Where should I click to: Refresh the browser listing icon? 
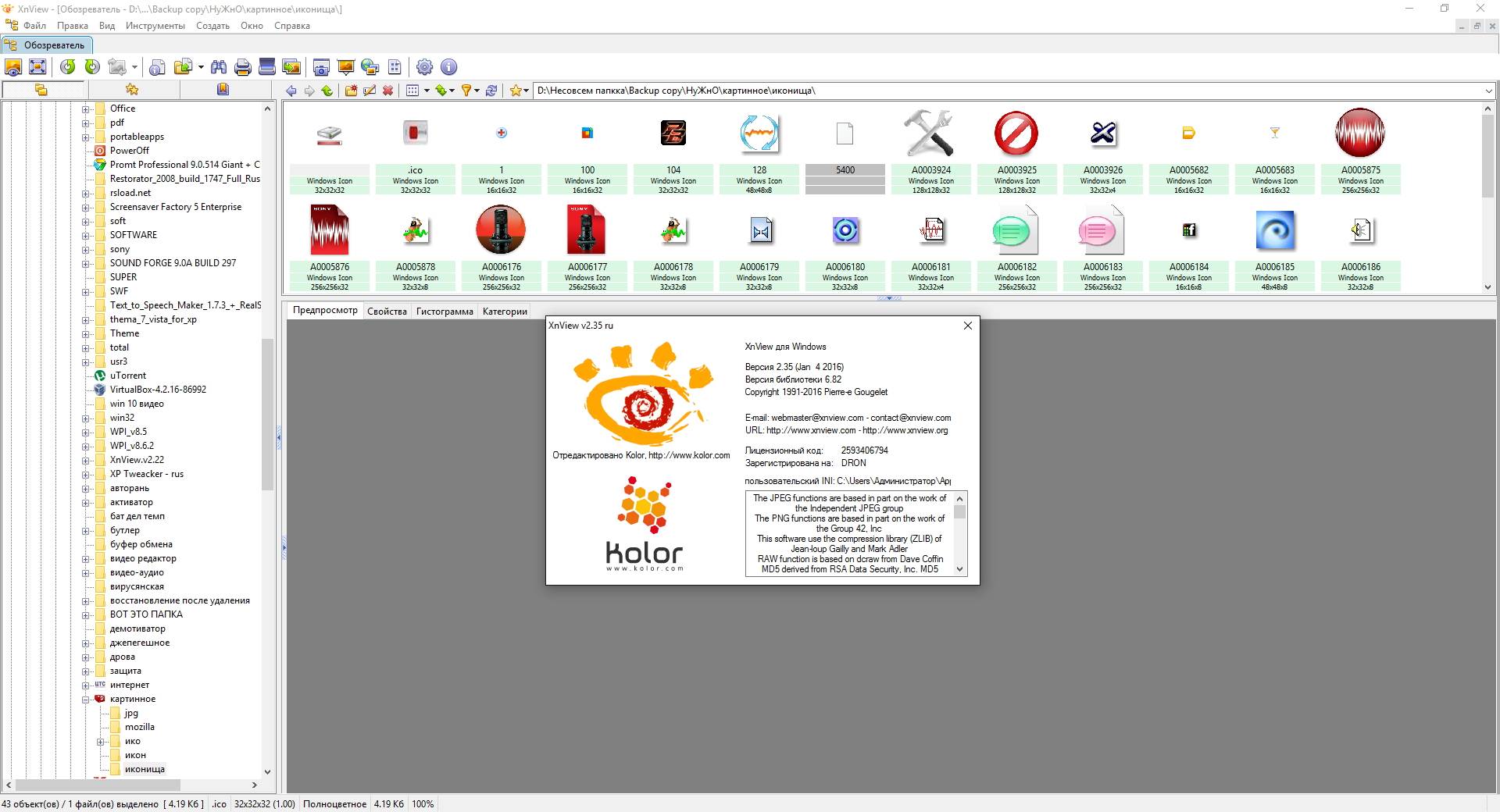(x=491, y=91)
